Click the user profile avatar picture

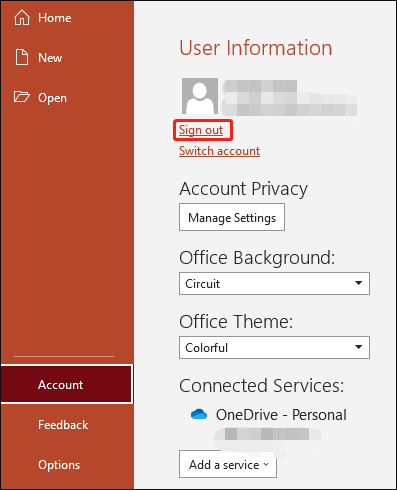200,96
